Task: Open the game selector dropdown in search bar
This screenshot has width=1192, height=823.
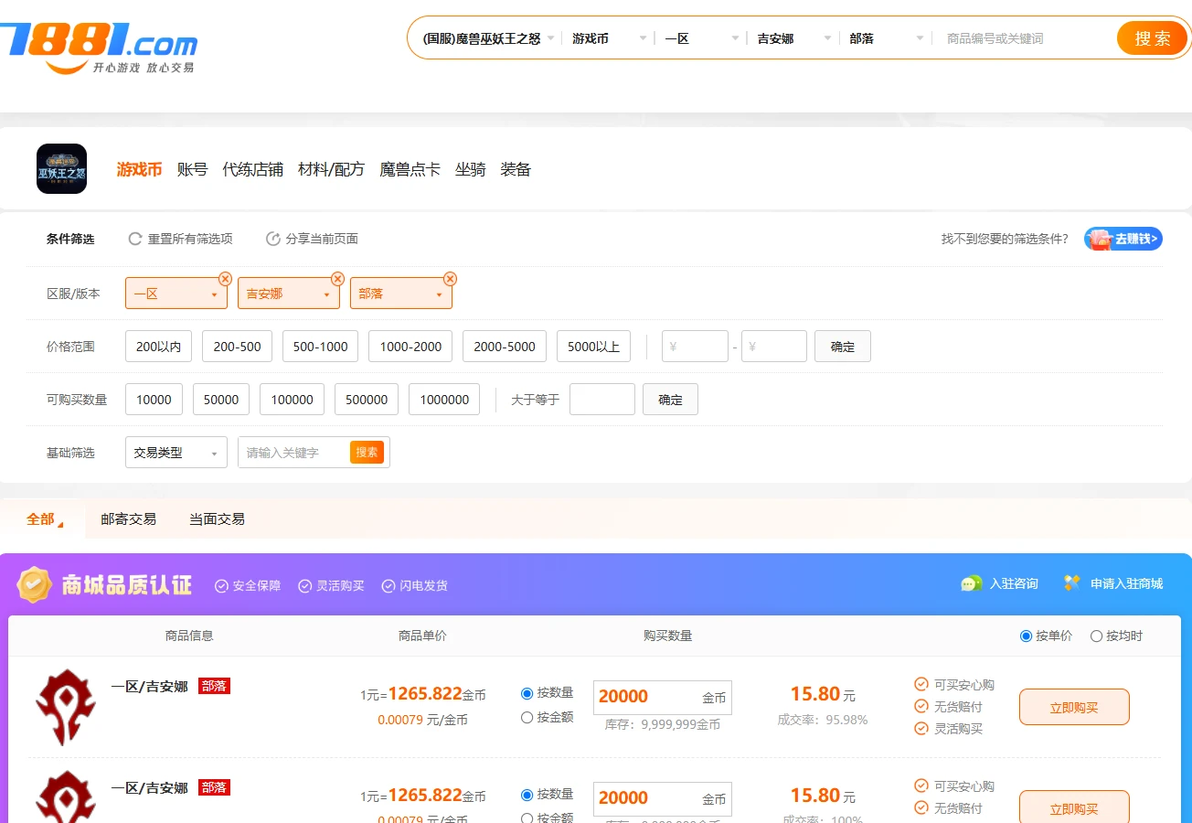Action: click(x=489, y=38)
